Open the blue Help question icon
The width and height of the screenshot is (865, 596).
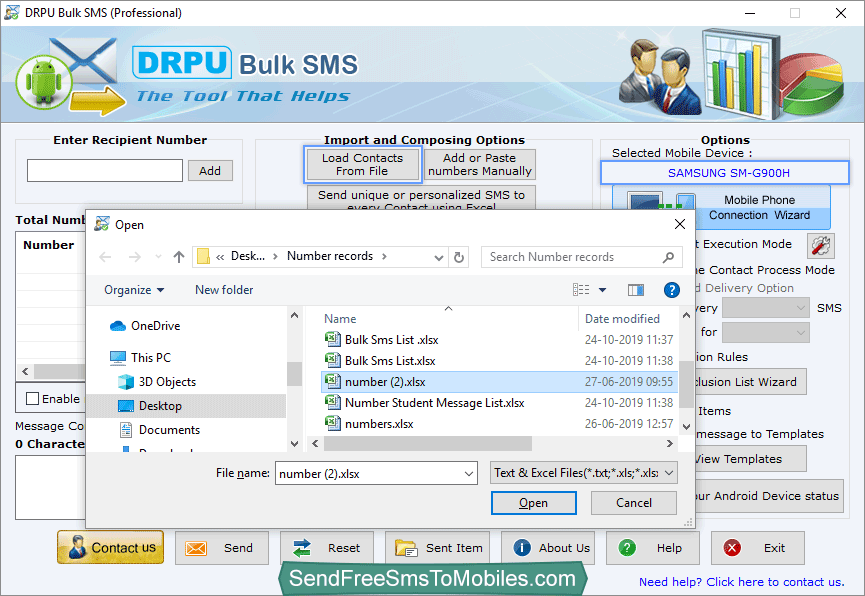click(671, 290)
